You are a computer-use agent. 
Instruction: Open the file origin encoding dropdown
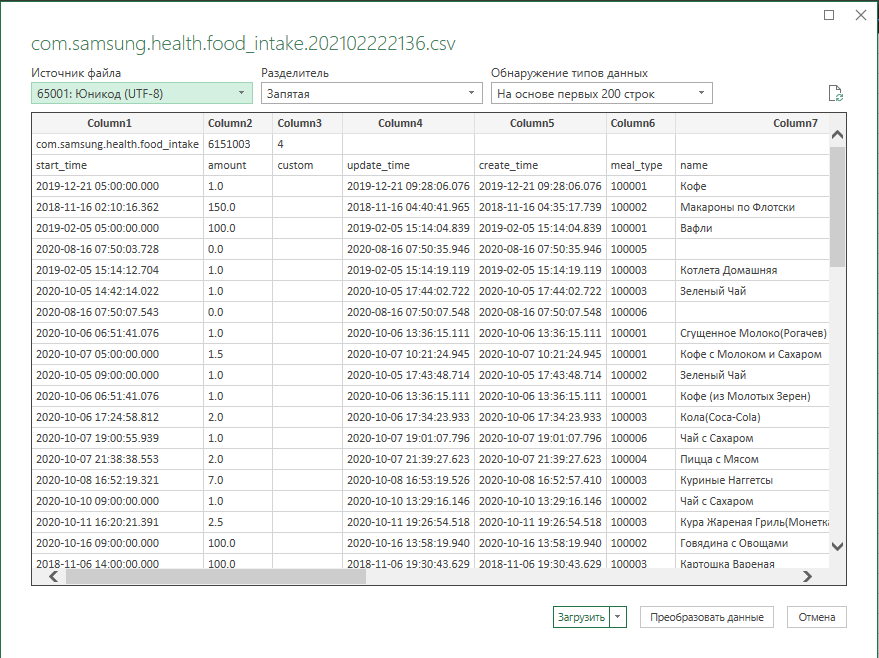pyautogui.click(x=142, y=93)
